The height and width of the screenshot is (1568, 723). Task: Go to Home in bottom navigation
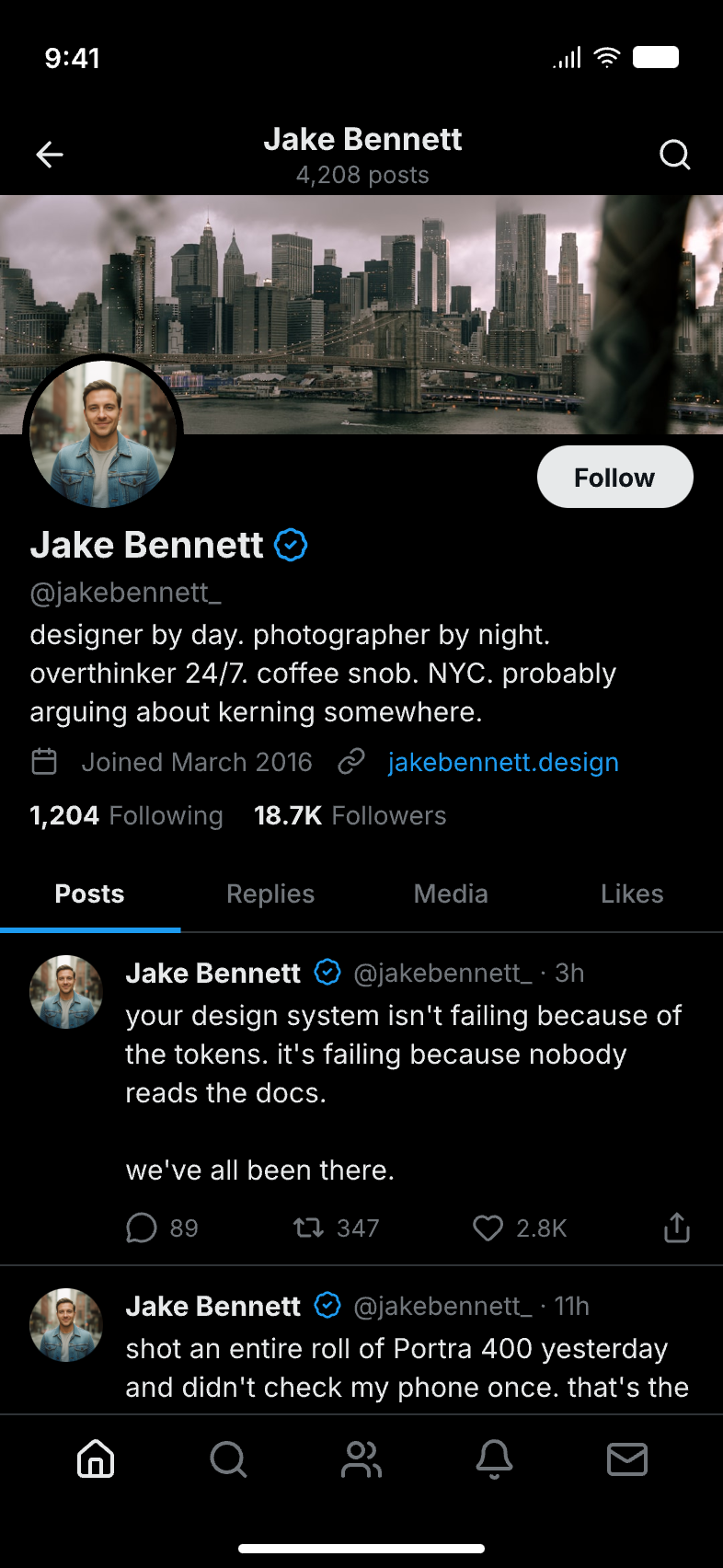click(96, 1458)
